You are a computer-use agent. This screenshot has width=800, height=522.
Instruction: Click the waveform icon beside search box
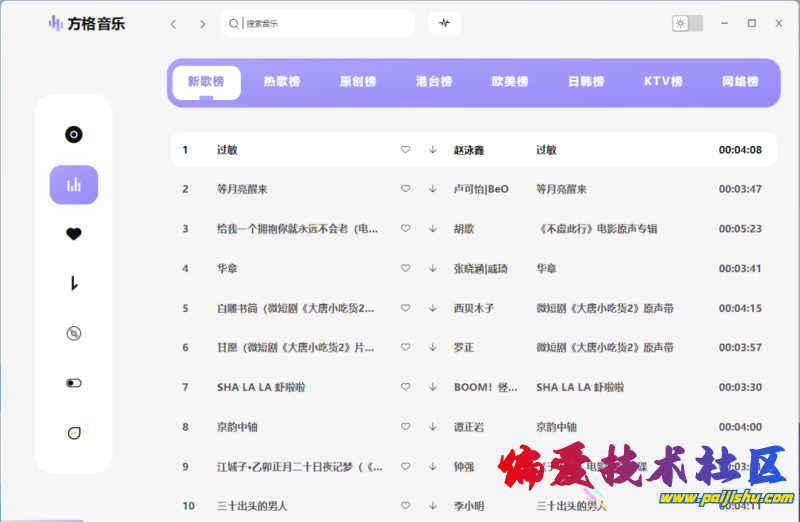444,23
